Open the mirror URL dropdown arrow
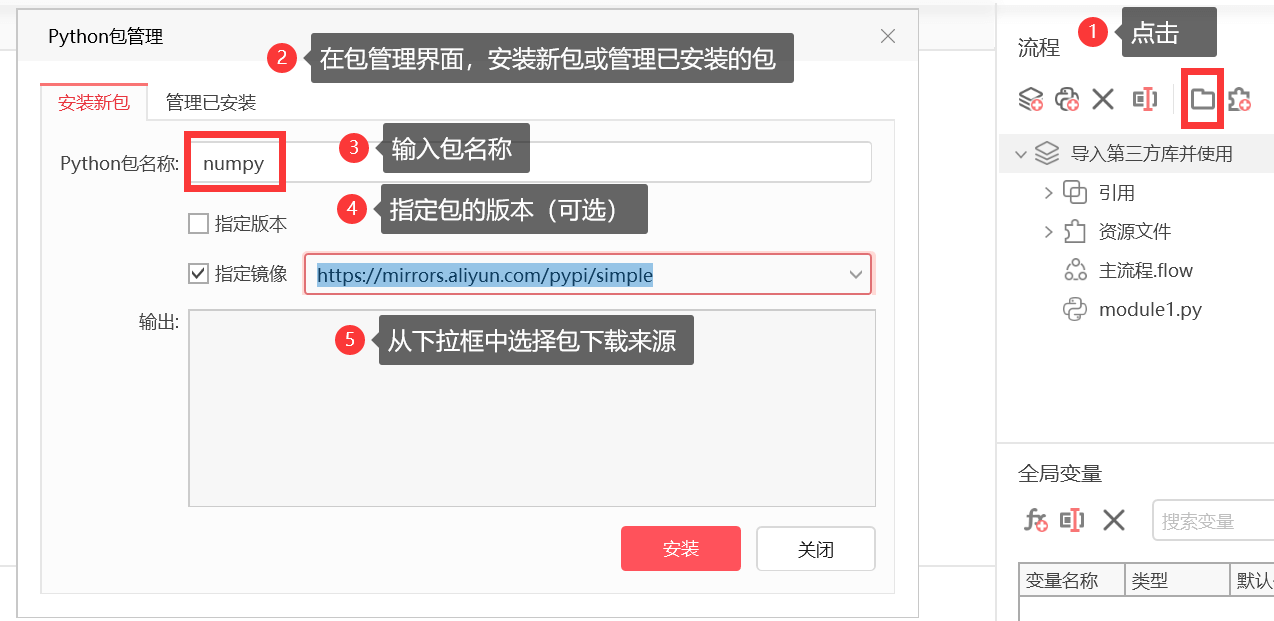This screenshot has height=621, width=1274. (856, 274)
